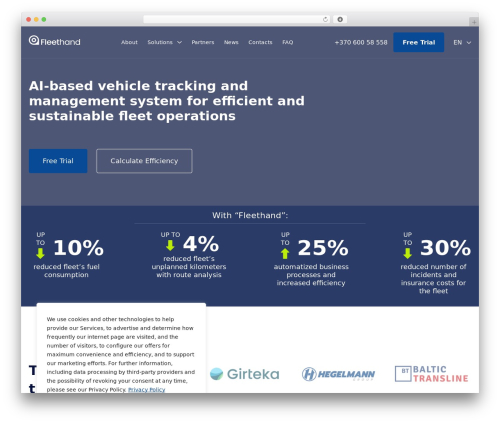Click the green up arrow next to 25%
The width and height of the screenshot is (500, 423).
(x=285, y=254)
